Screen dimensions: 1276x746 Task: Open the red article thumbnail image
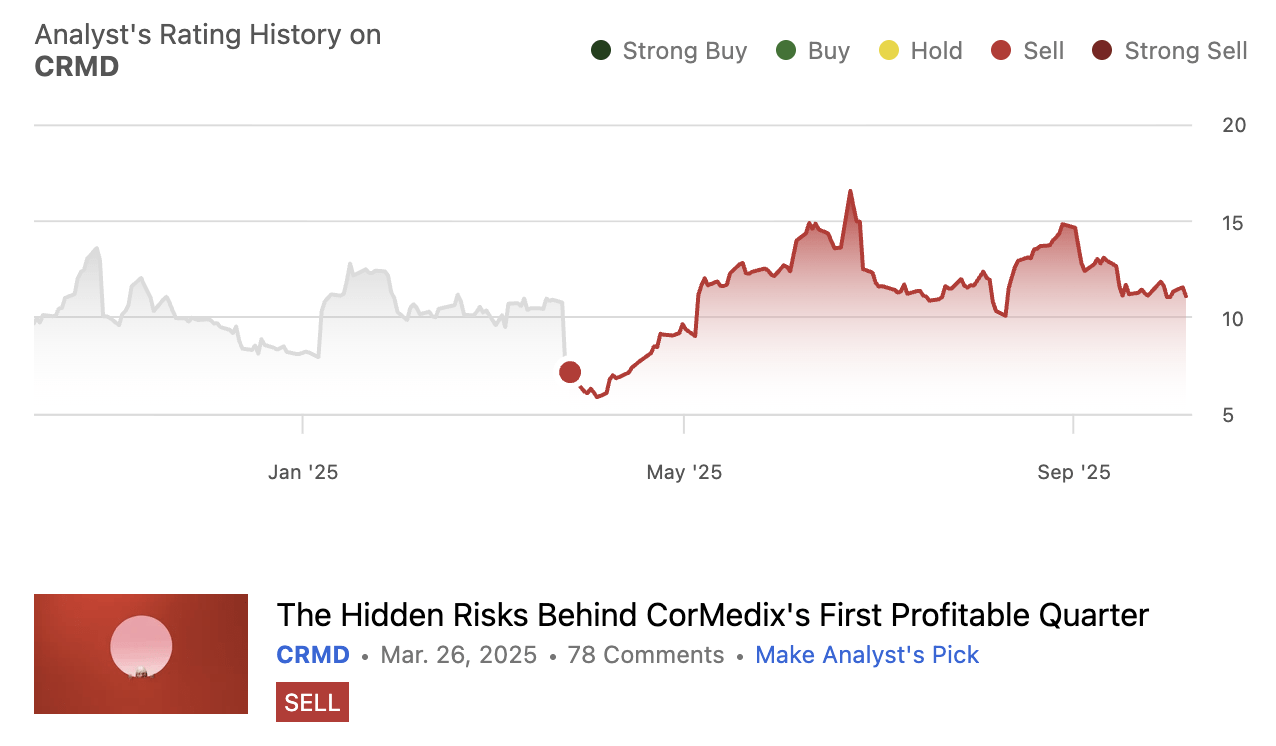(x=141, y=654)
